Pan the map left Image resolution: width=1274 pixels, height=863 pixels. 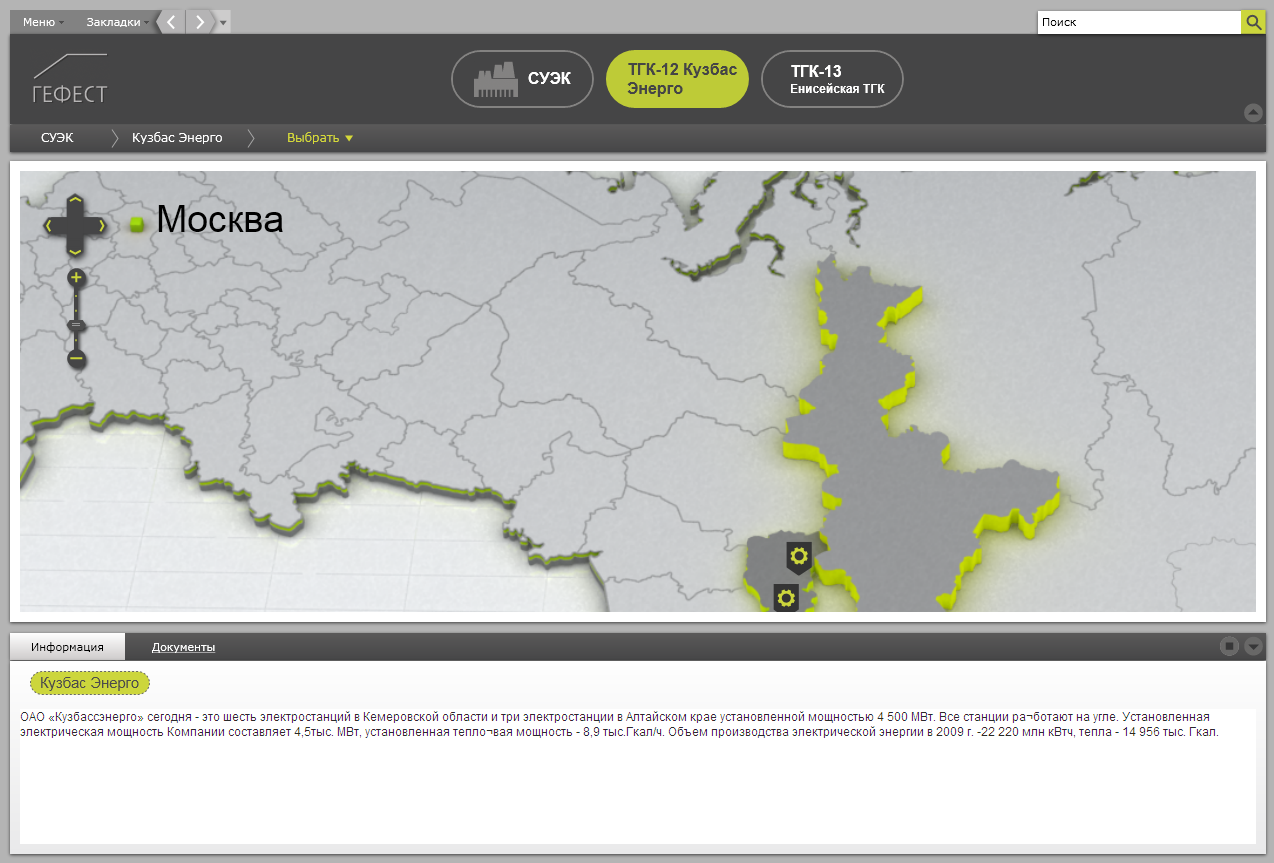point(50,226)
